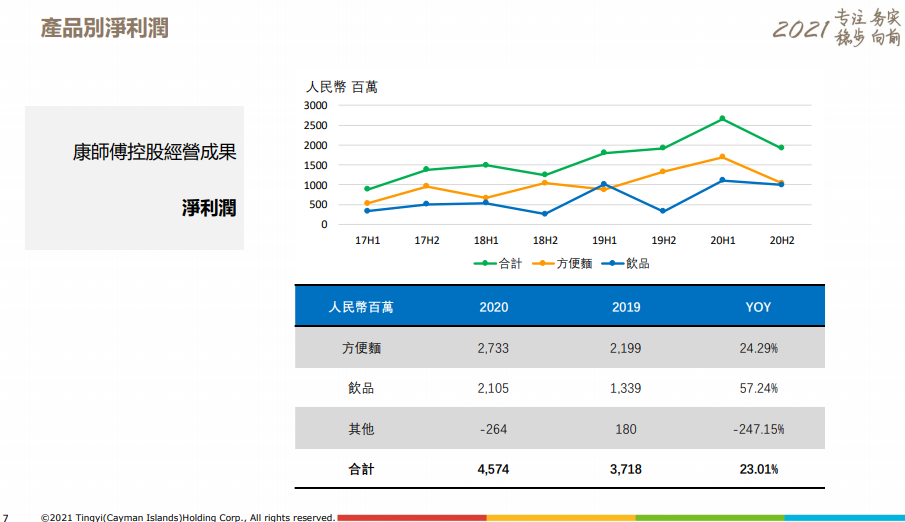The width and height of the screenshot is (905, 522).
Task: Click the 4,574 total cell
Action: pyautogui.click(x=493, y=469)
